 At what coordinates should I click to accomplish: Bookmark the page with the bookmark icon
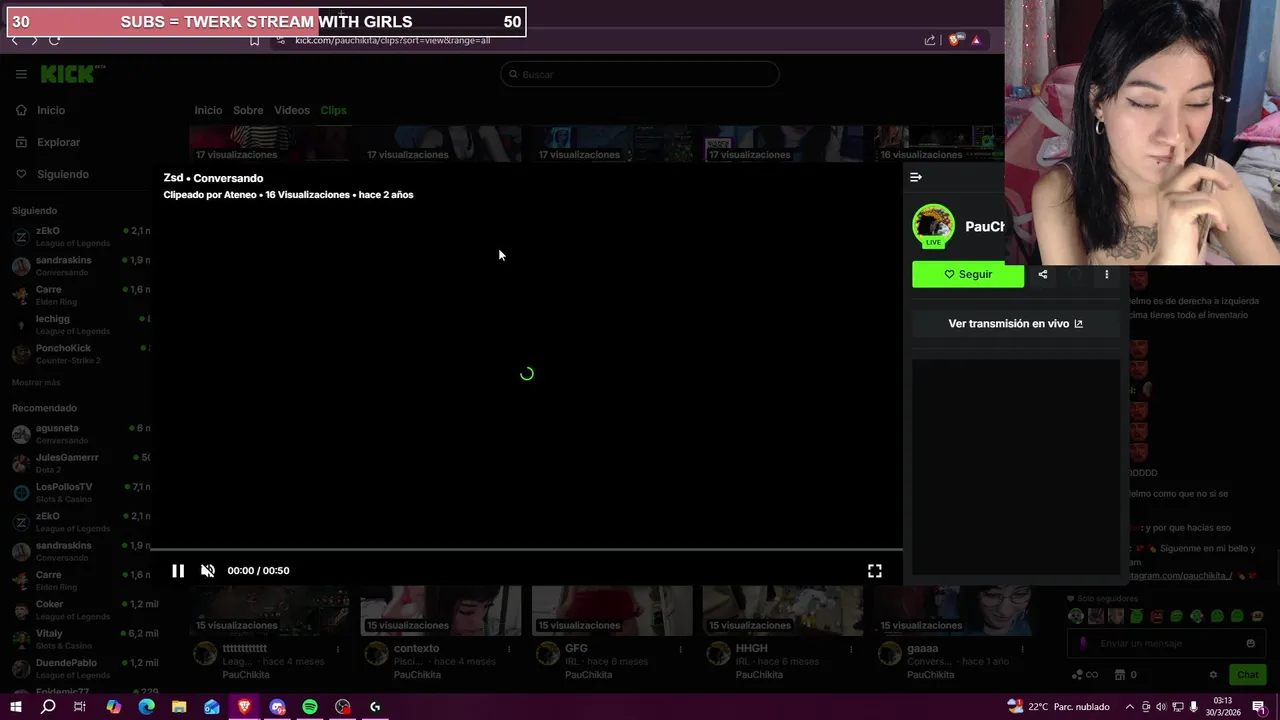pos(254,40)
